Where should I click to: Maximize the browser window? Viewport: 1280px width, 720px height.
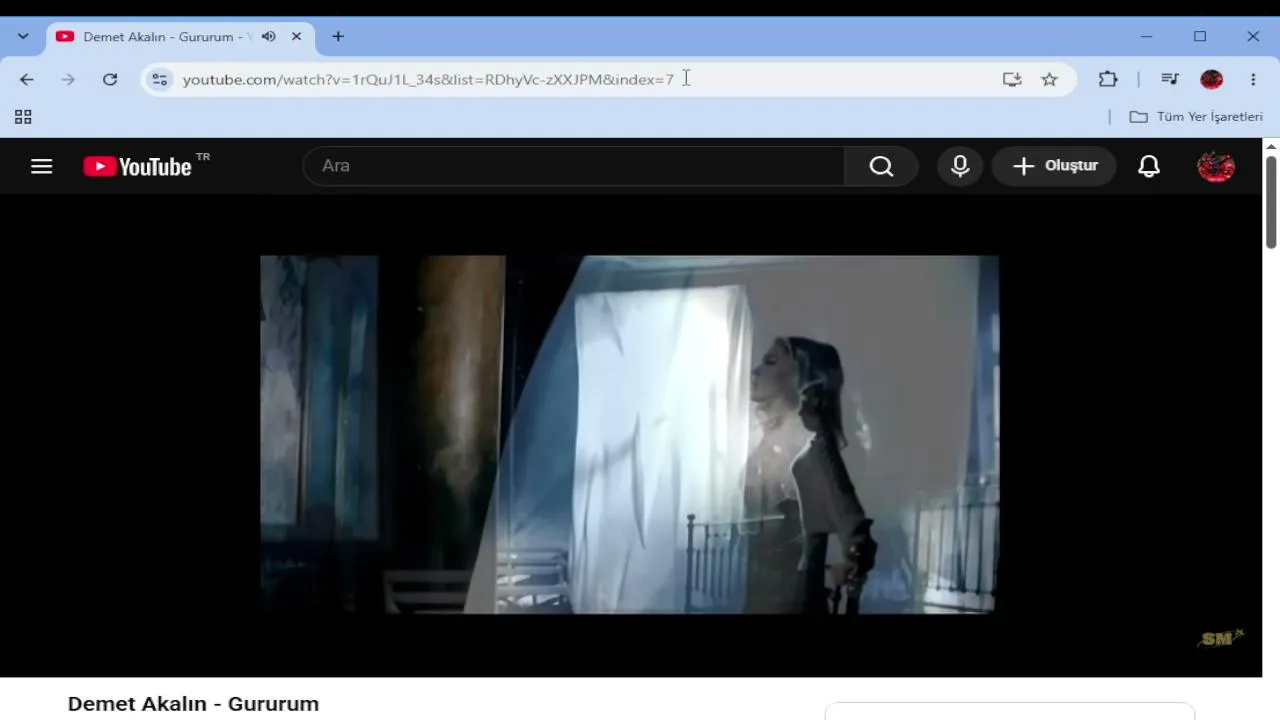[1200, 37]
